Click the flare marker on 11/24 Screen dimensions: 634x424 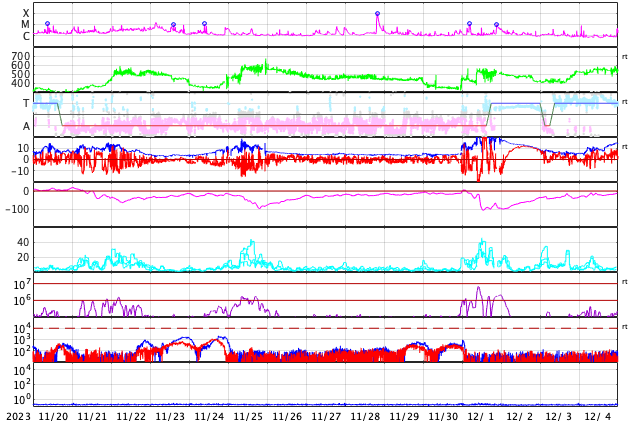click(205, 24)
